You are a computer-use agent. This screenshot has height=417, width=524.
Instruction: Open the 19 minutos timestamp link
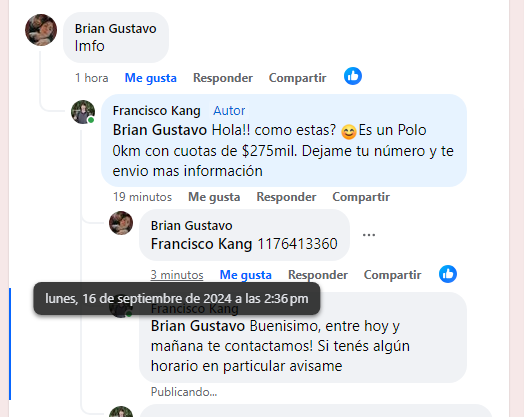pyautogui.click(x=142, y=197)
